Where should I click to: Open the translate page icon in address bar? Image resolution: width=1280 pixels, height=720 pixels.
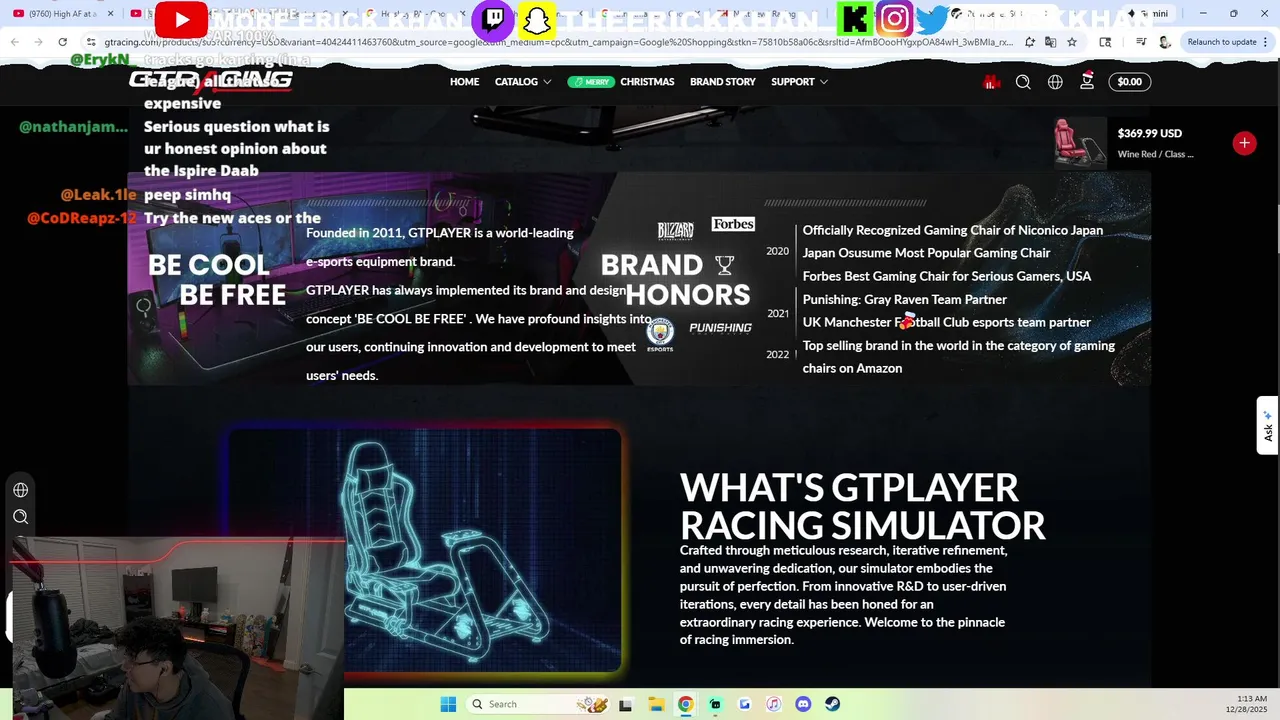pos(1051,42)
